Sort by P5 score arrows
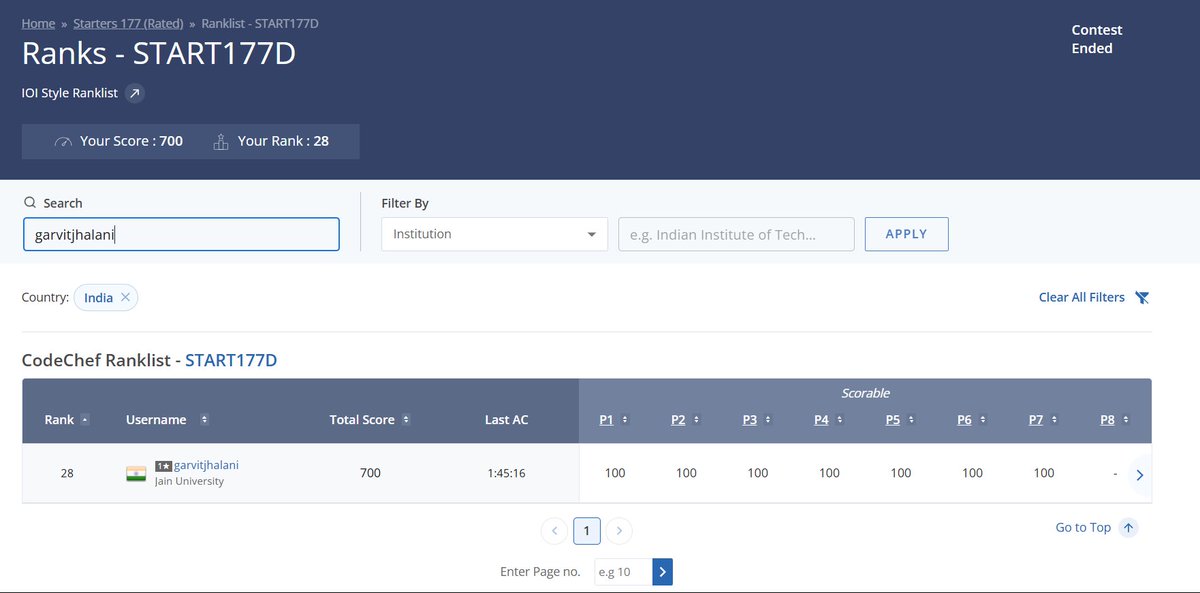Screen dimensions: 1200x593 pos(911,420)
